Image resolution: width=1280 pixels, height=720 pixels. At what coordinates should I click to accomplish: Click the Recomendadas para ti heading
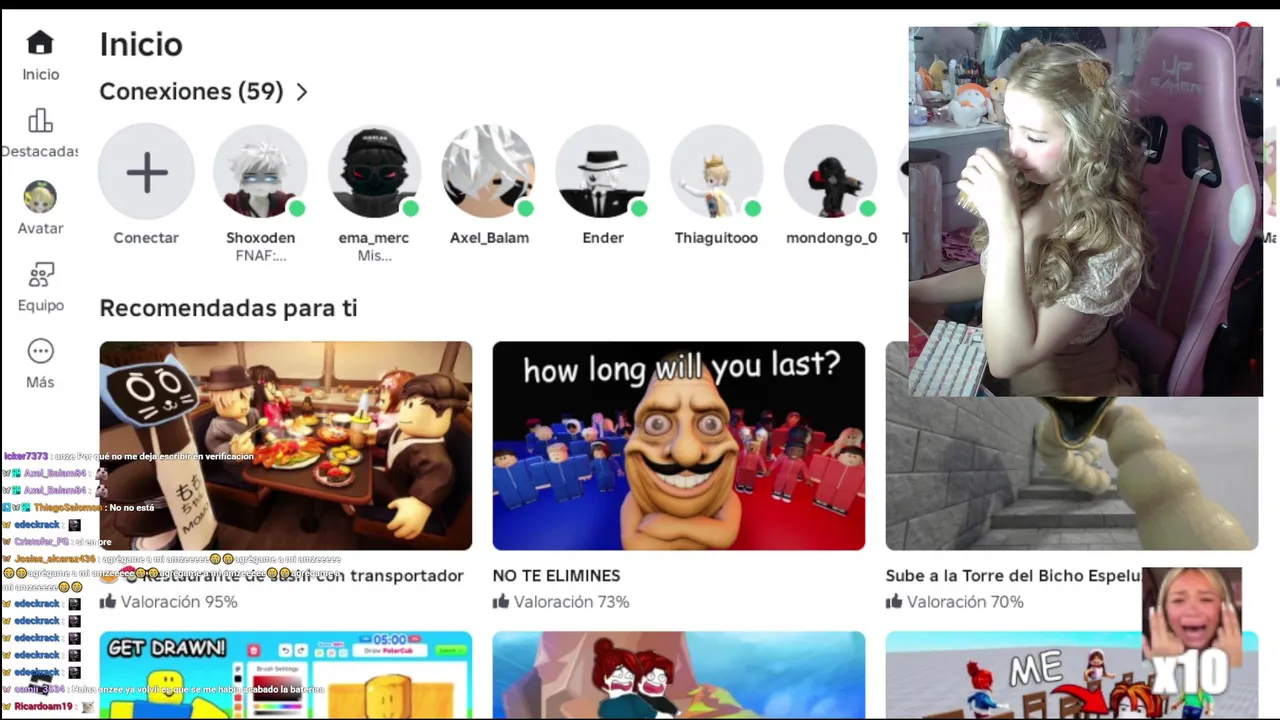coord(228,308)
